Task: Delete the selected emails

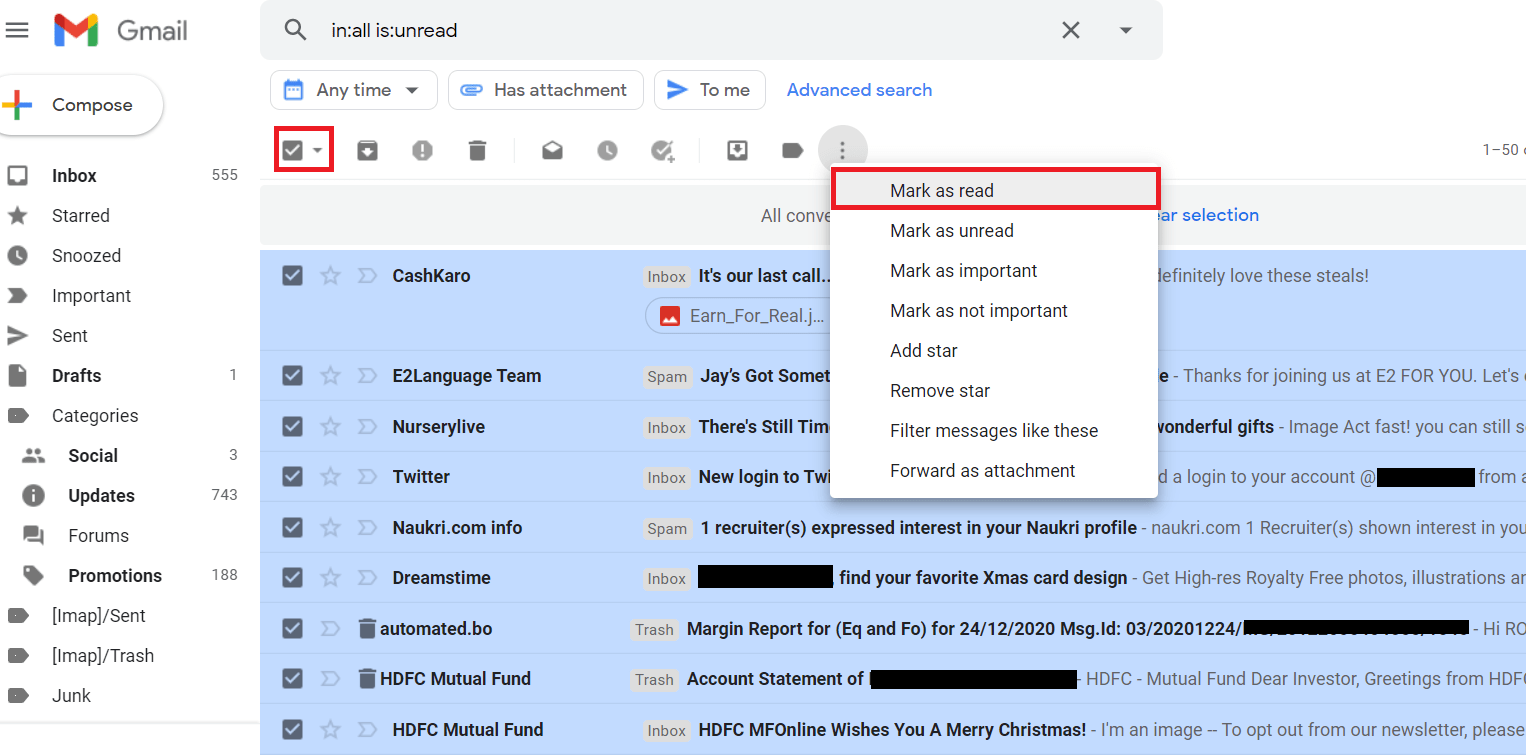Action: pos(477,149)
